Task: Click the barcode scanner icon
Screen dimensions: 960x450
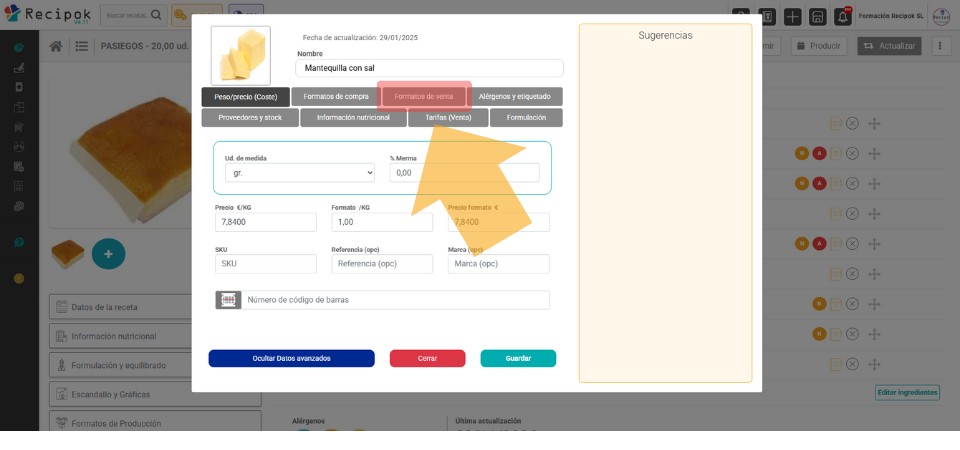Action: 228,300
